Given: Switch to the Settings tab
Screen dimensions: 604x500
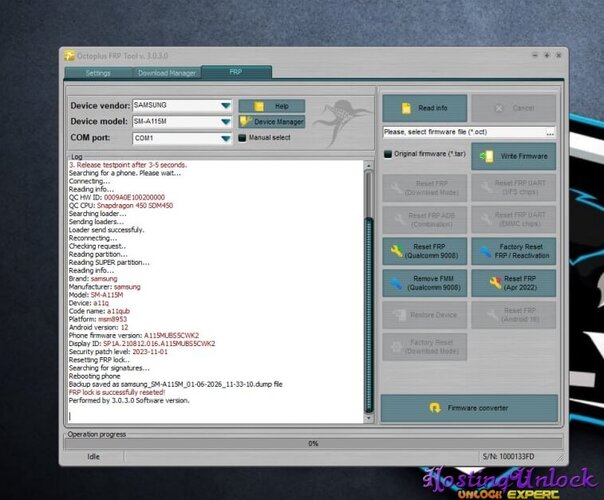Looking at the screenshot, I should click(x=98, y=73).
